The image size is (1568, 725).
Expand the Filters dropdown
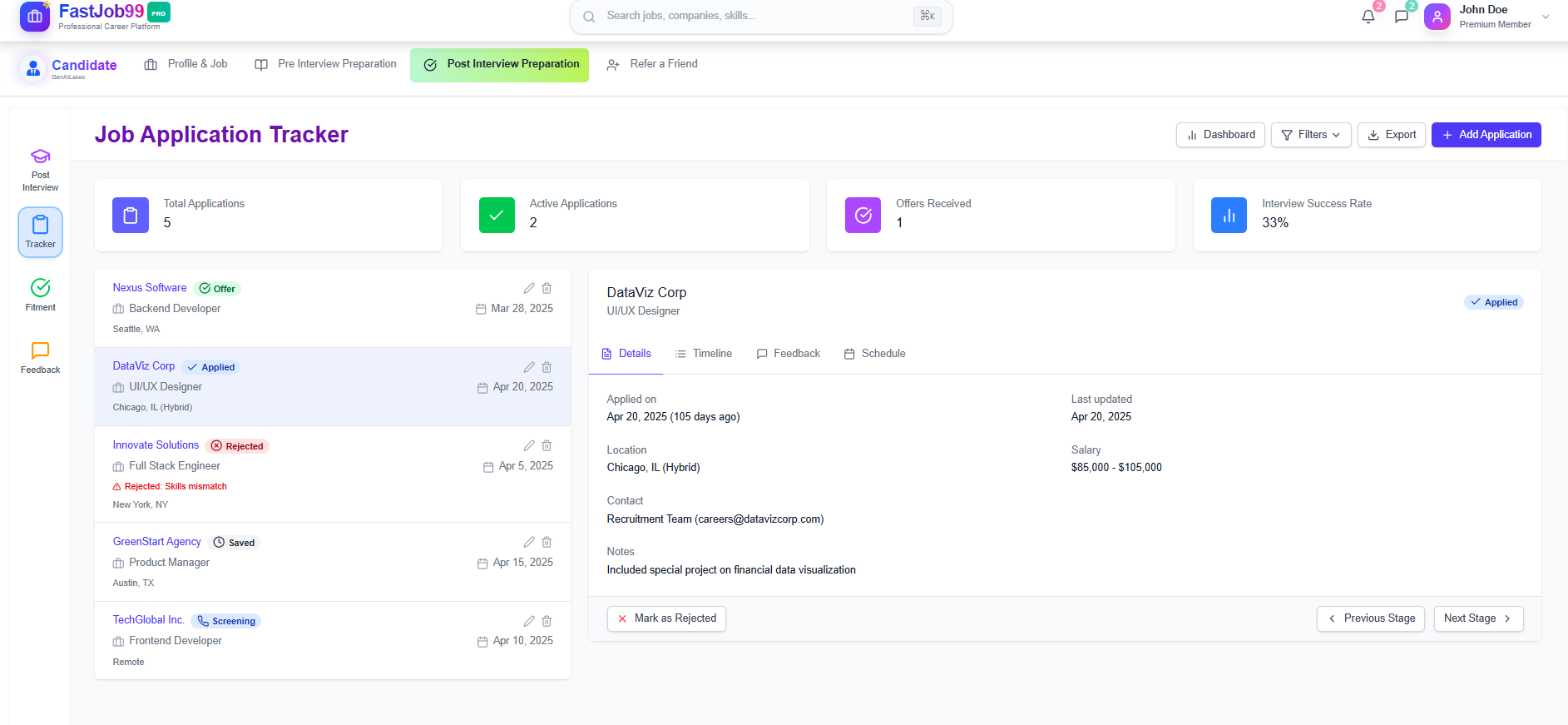1310,135
